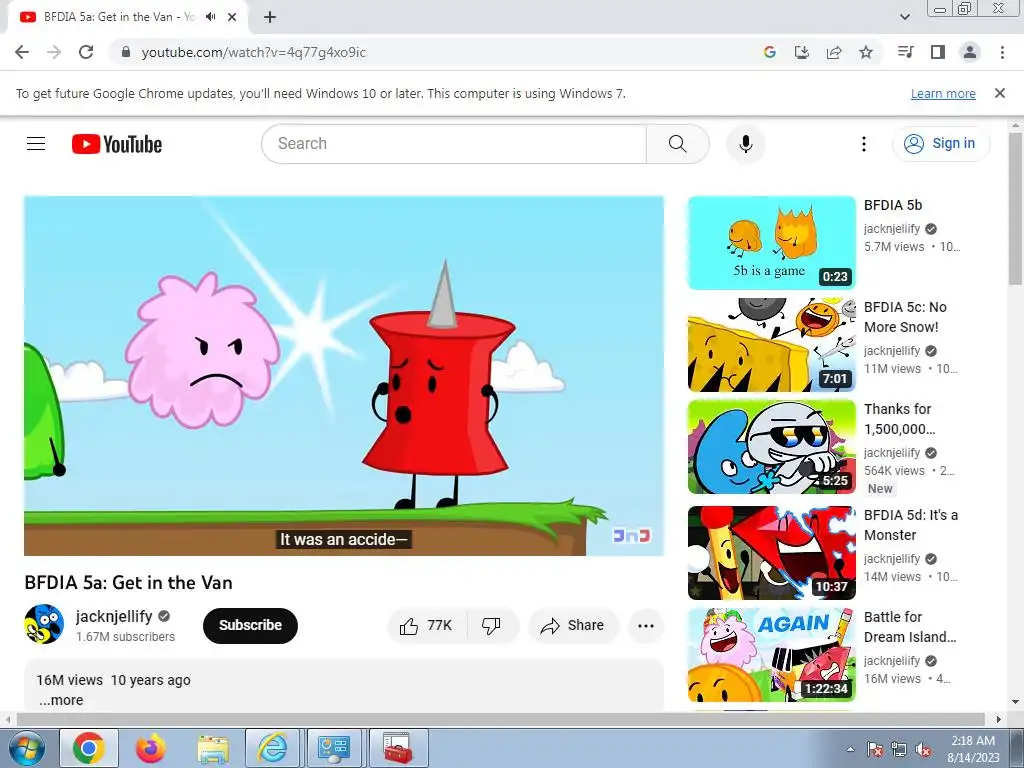This screenshot has height=768, width=1024.
Task: Open the Windows Start menu
Action: pyautogui.click(x=27, y=748)
